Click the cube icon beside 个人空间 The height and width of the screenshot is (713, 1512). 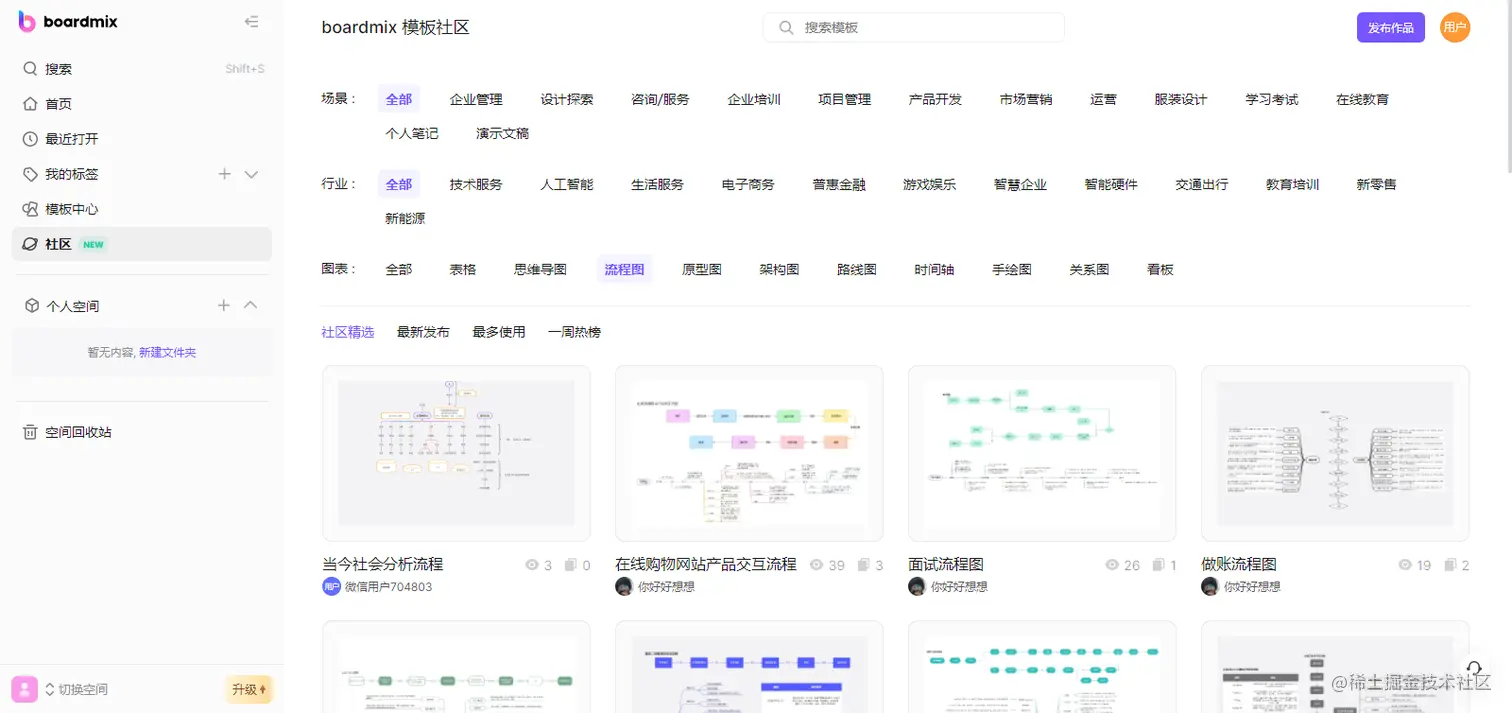tap(32, 306)
